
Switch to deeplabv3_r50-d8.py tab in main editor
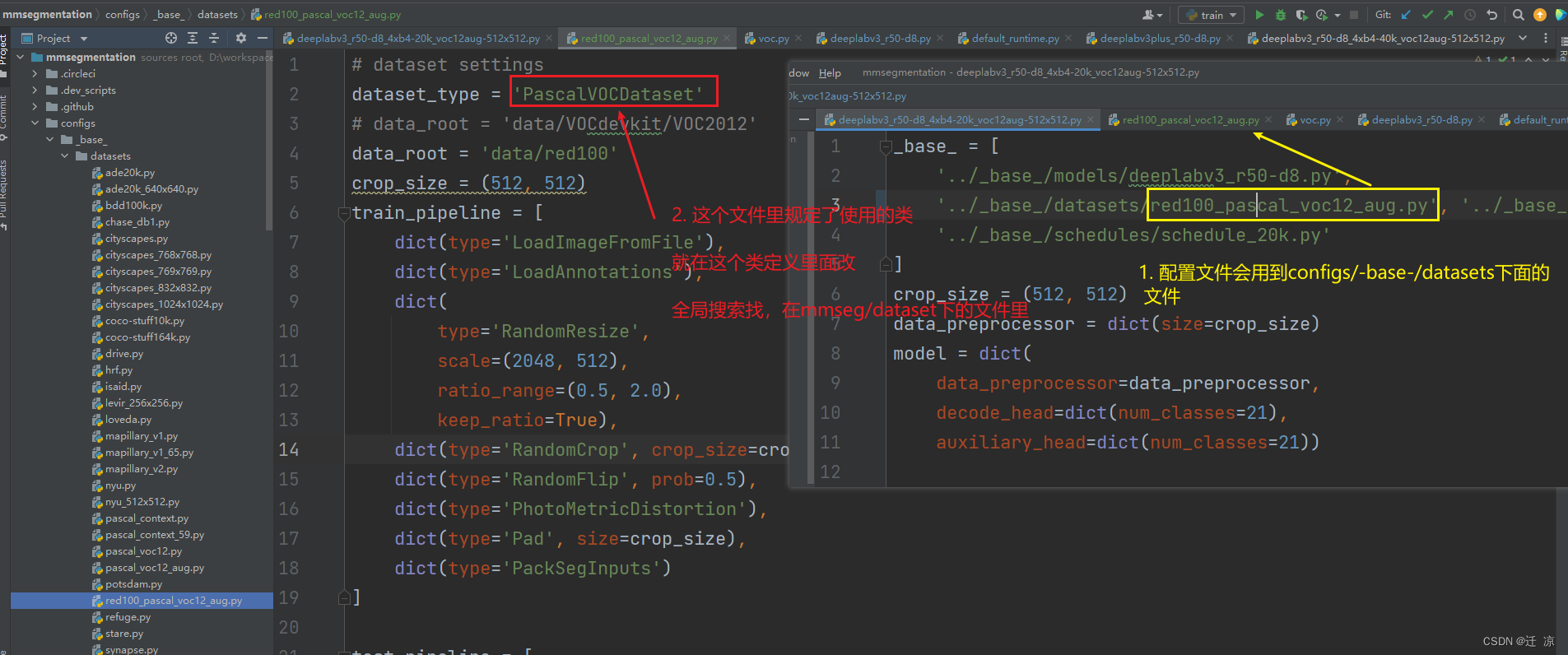[x=880, y=38]
